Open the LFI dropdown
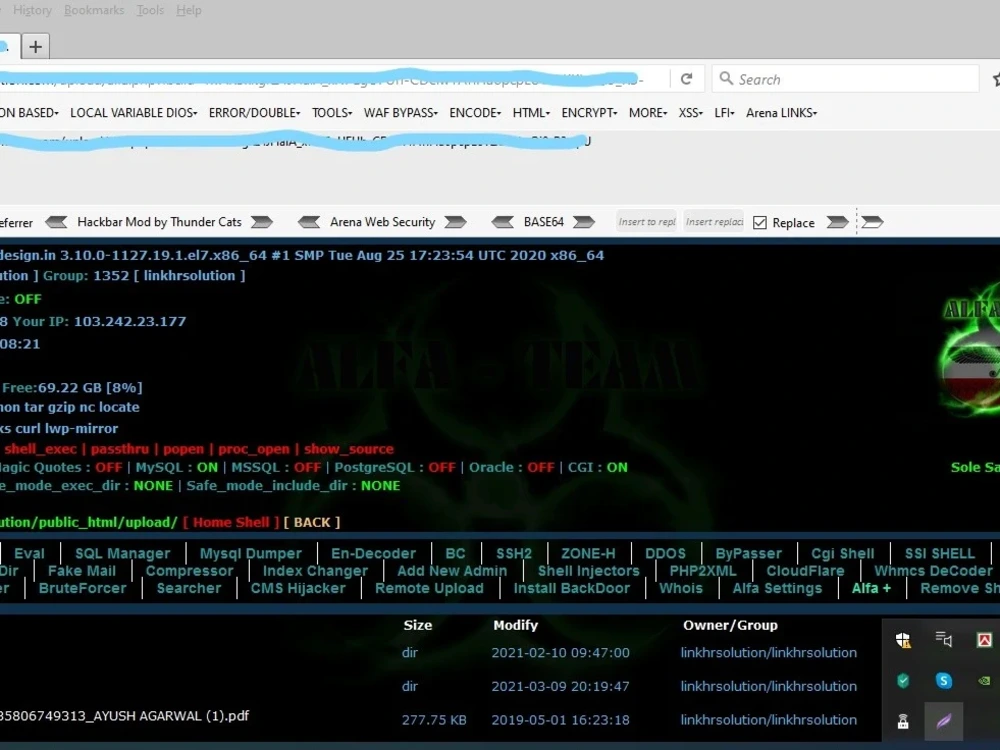The width and height of the screenshot is (1000, 750). [724, 113]
